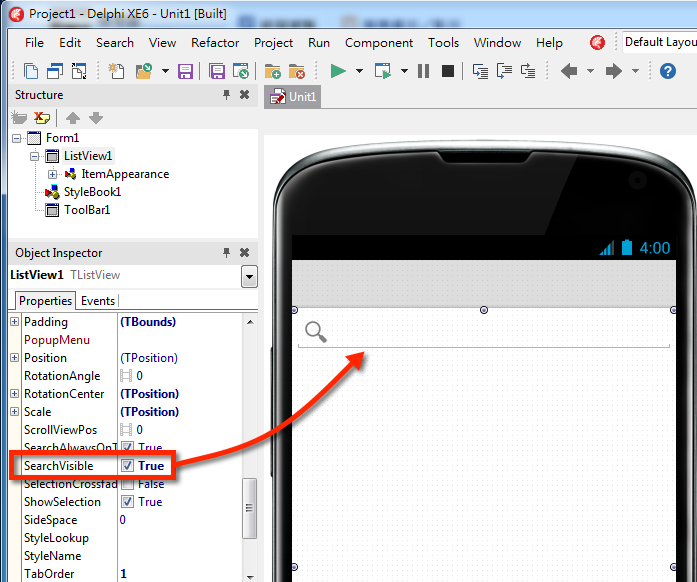Click the new file sparkle icon
The image size is (697, 582).
pyautogui.click(x=116, y=71)
